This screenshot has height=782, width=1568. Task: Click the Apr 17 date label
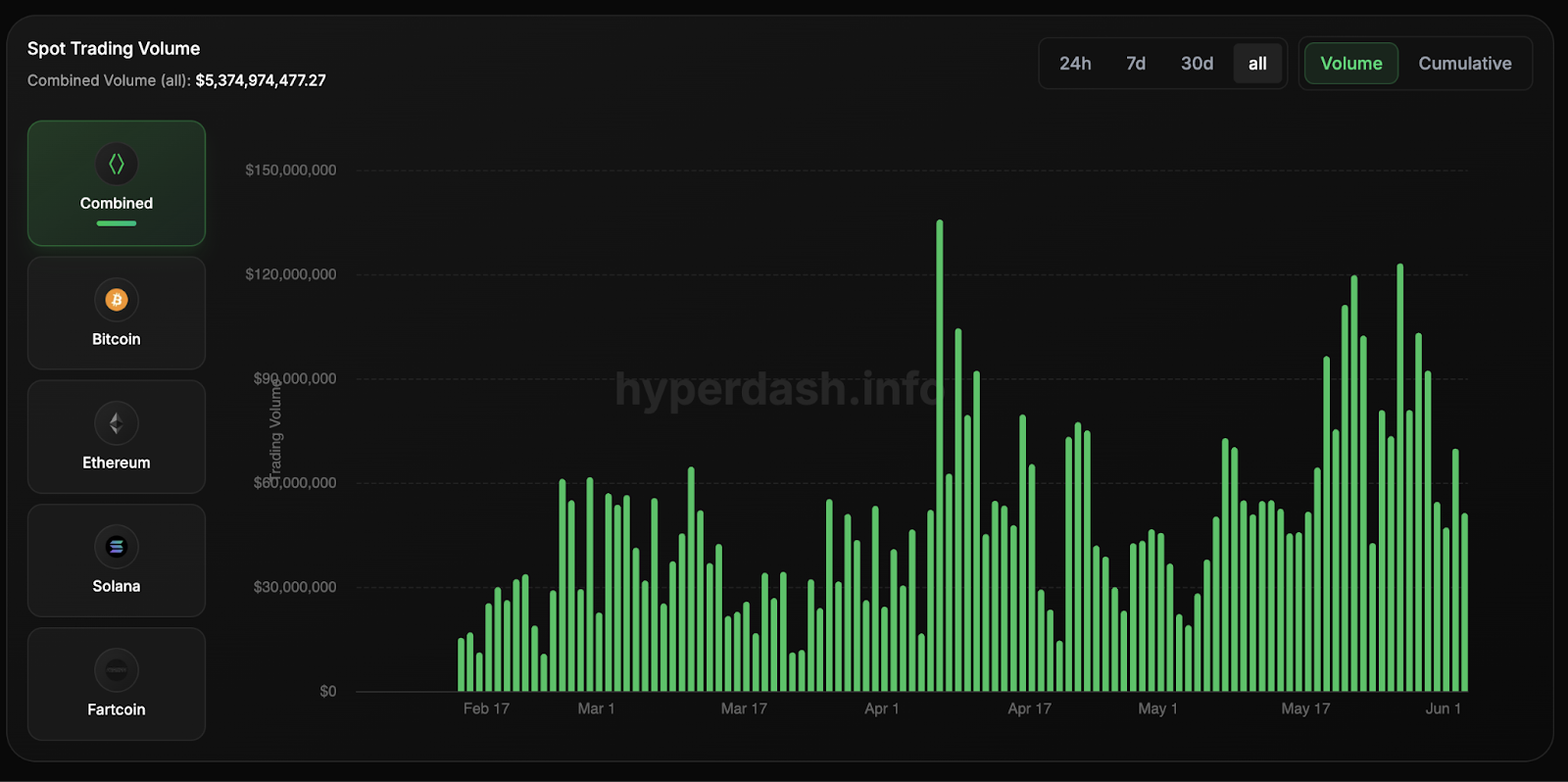(1029, 709)
